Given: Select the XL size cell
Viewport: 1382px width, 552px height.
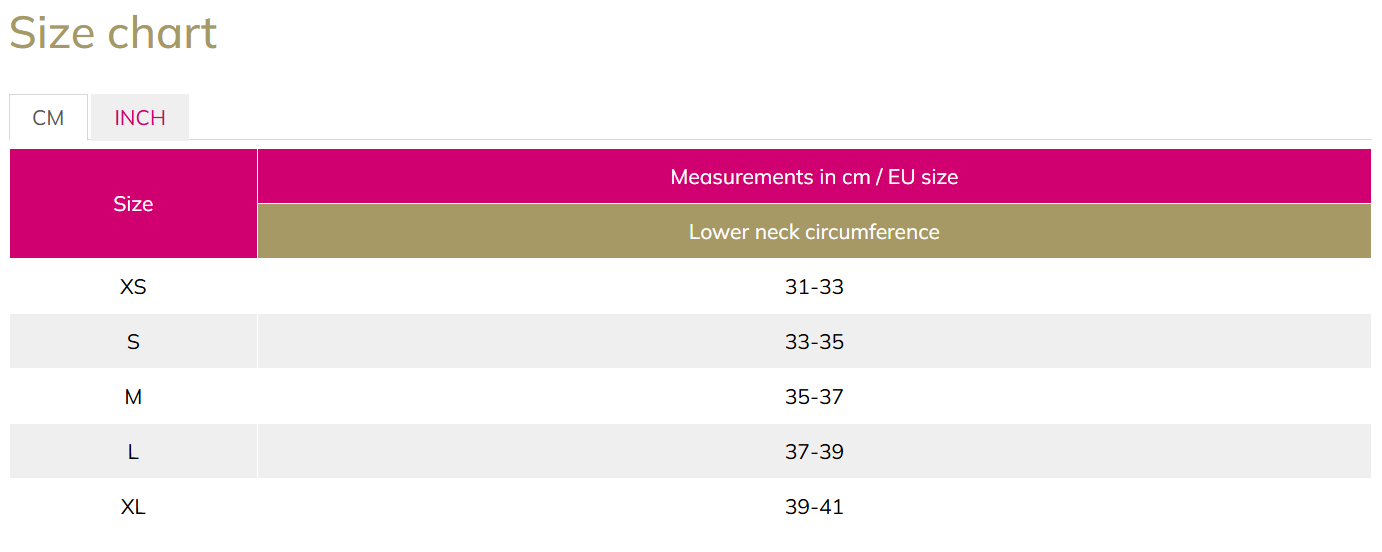Looking at the screenshot, I should click(133, 507).
